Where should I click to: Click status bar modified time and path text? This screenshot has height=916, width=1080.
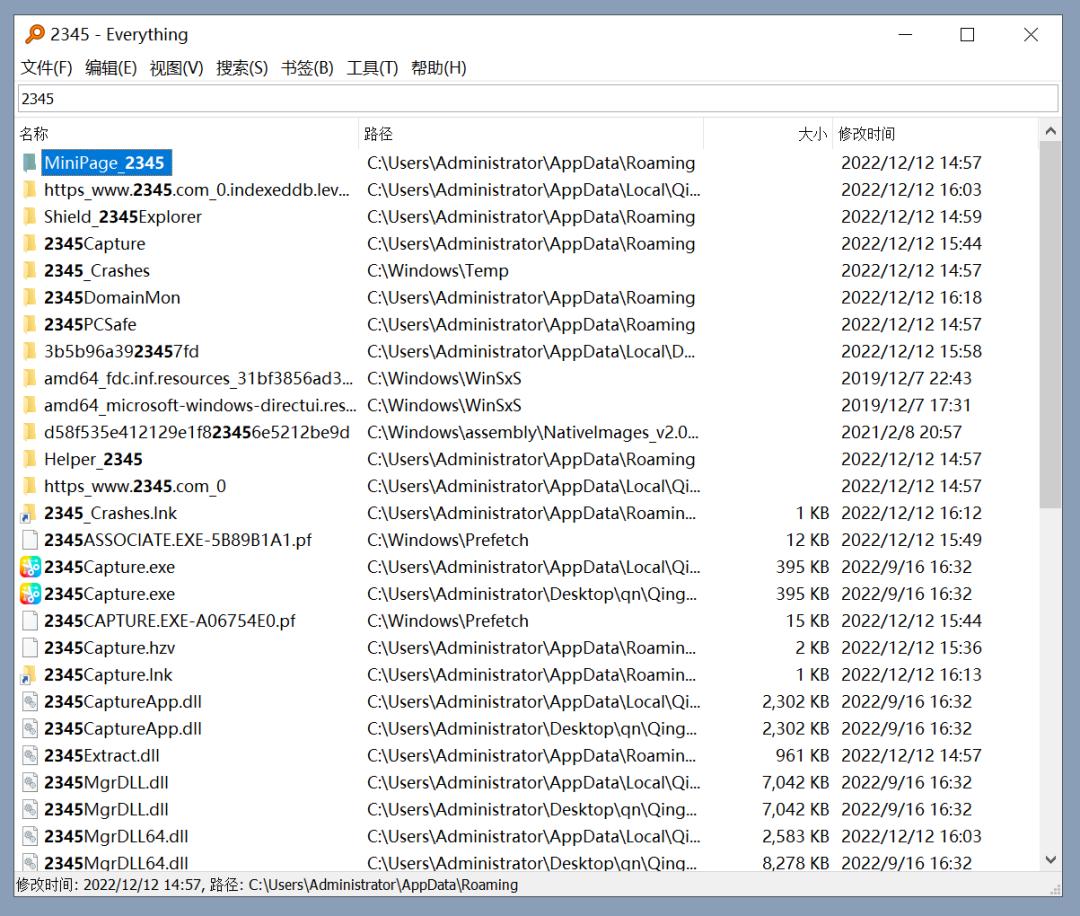(x=267, y=885)
